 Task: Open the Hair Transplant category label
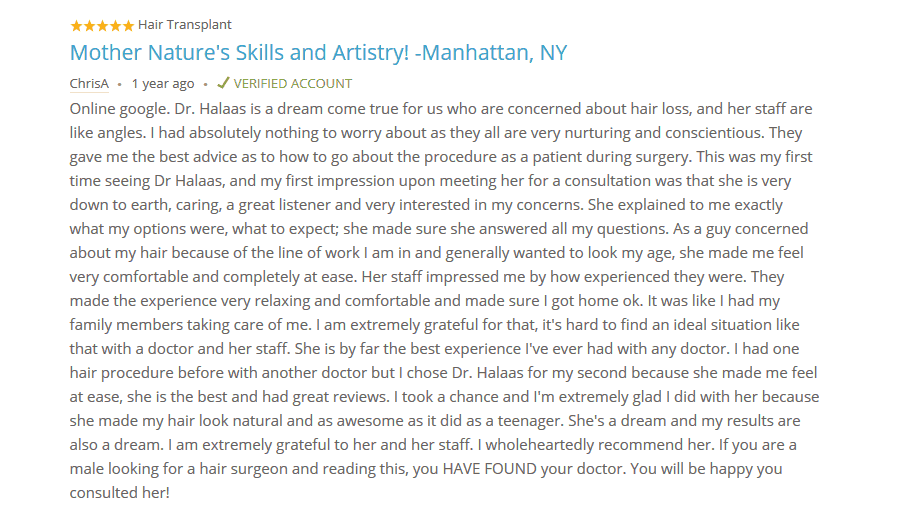point(185,25)
